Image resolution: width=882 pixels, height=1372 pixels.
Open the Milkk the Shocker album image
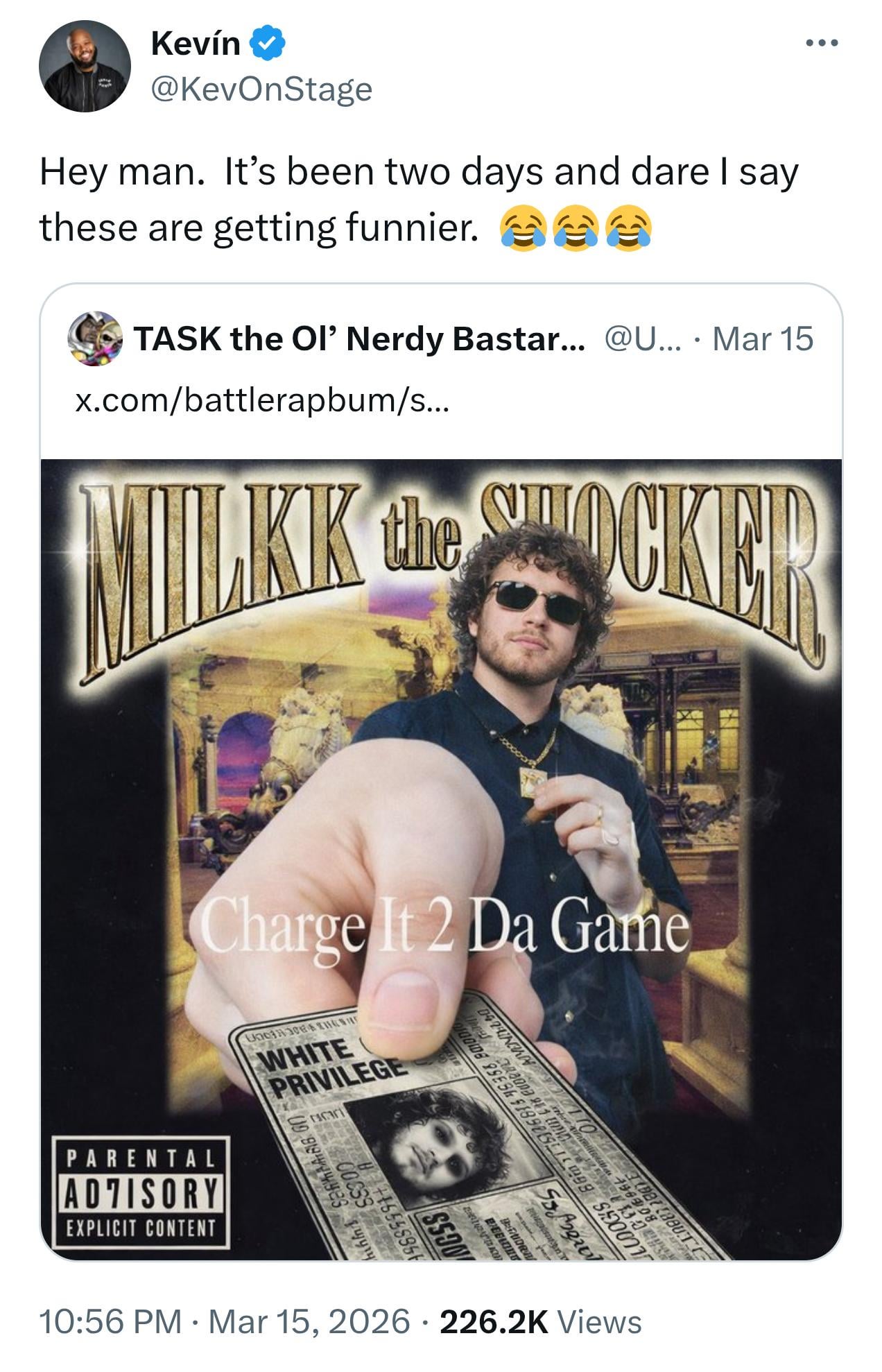tap(441, 859)
